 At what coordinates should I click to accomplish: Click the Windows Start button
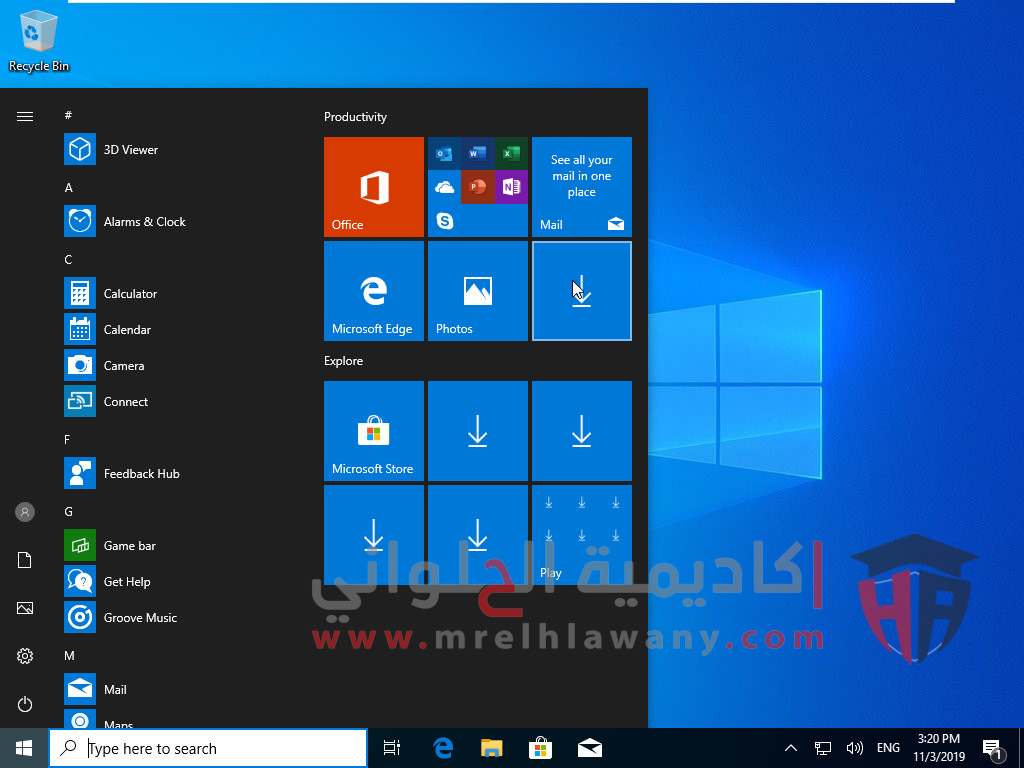(x=24, y=748)
